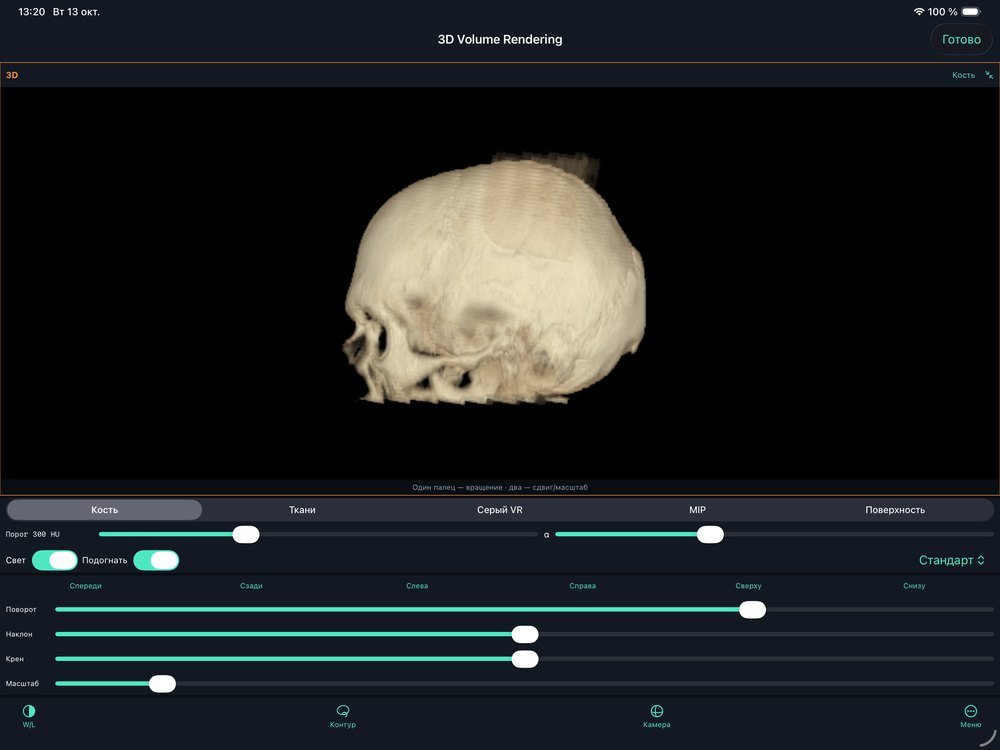Tap the 3D Volume Rendering title
This screenshot has height=750, width=1000.
click(500, 40)
